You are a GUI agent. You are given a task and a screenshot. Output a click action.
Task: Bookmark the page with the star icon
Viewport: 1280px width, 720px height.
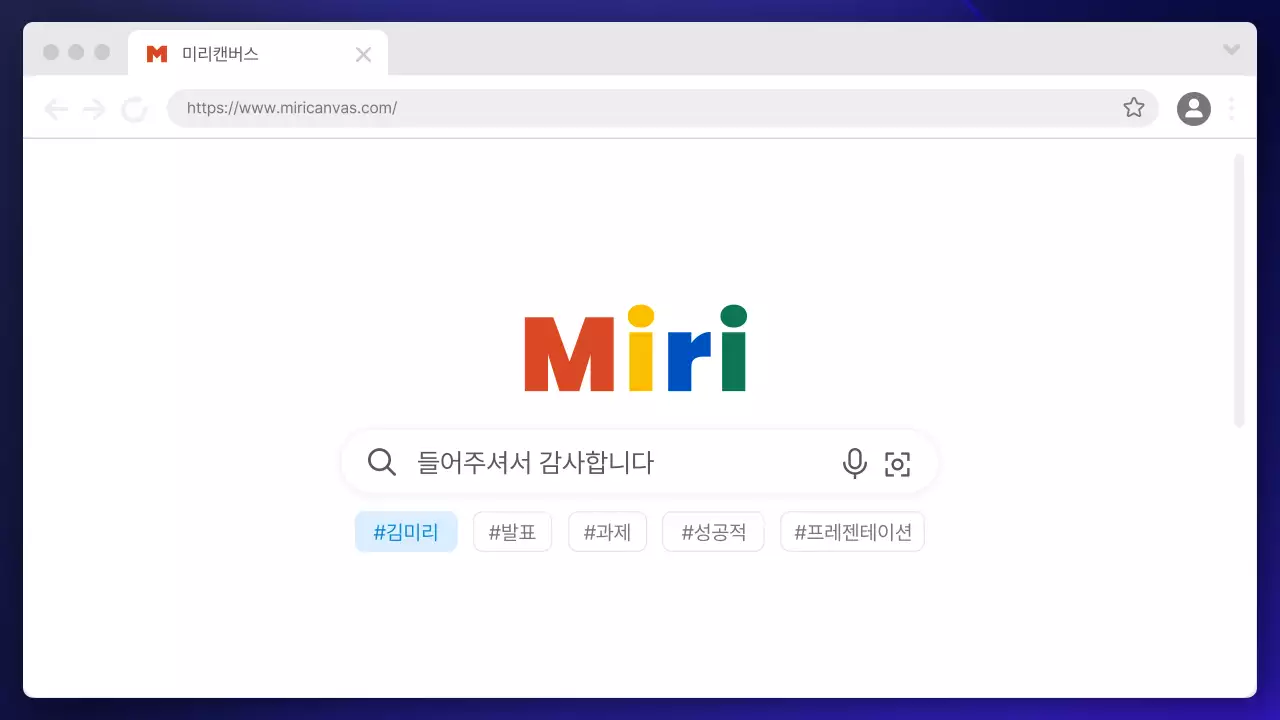(1134, 108)
